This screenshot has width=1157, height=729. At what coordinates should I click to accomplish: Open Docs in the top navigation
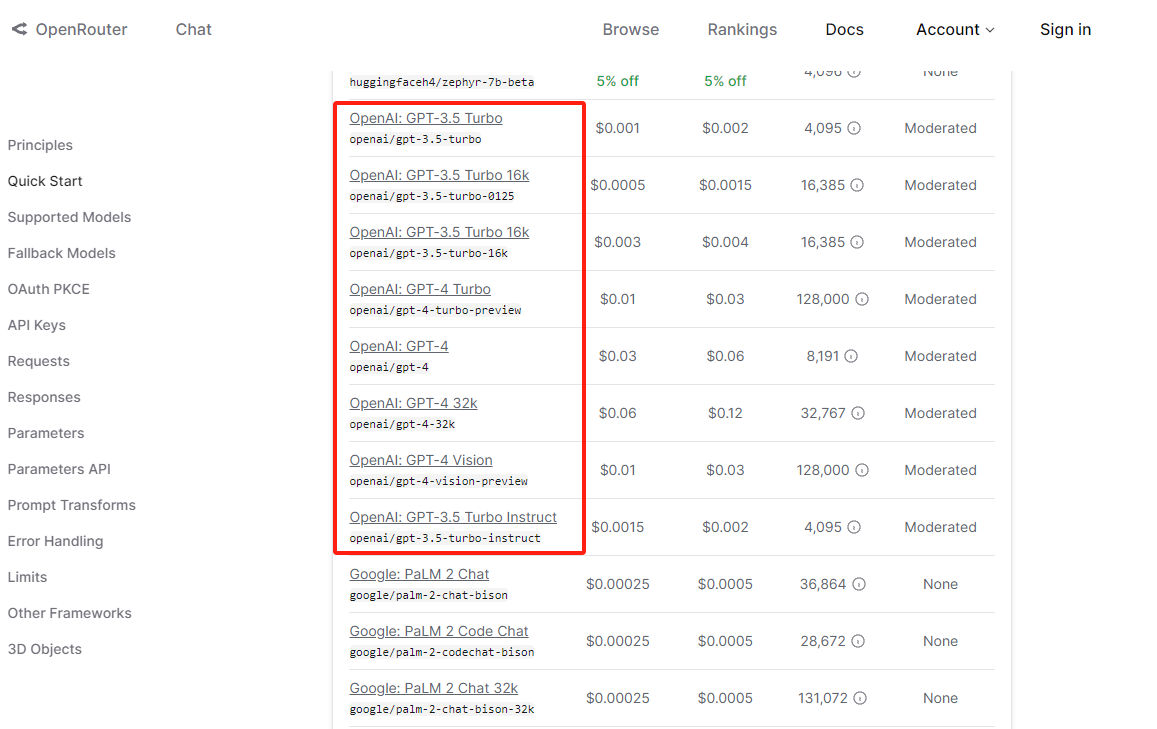pos(844,30)
